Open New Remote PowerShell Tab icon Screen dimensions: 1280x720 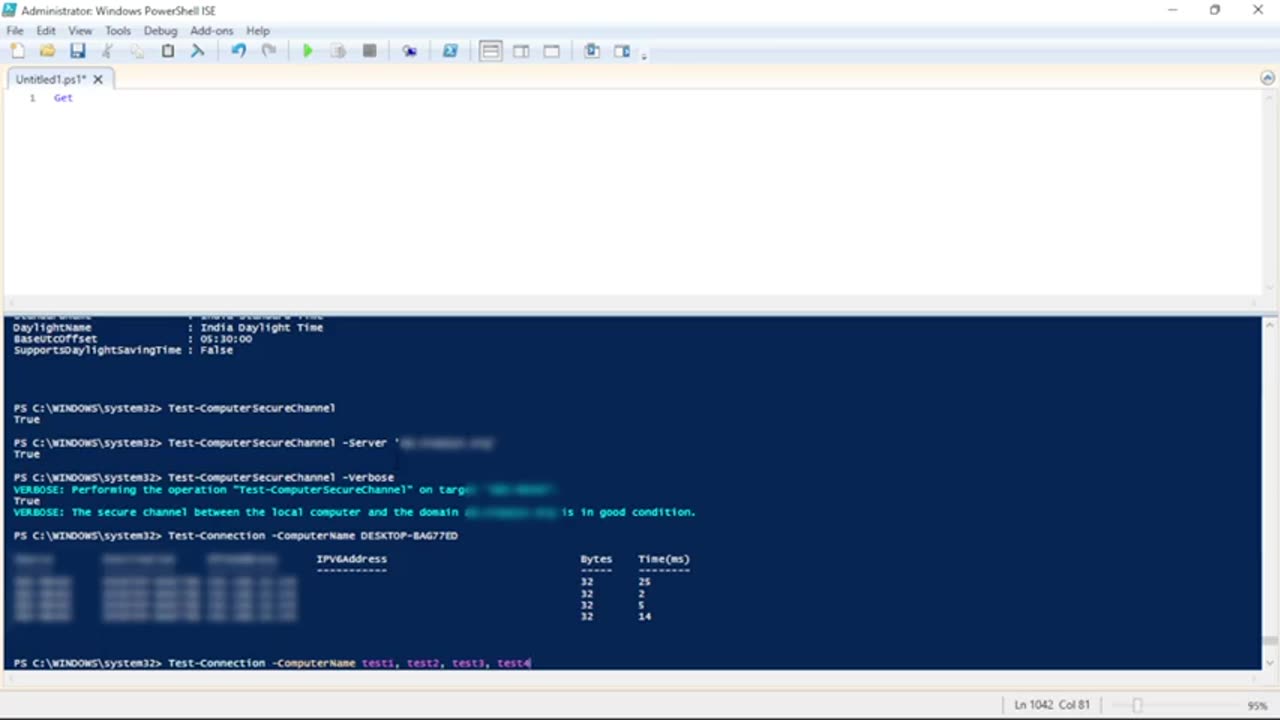tap(409, 51)
